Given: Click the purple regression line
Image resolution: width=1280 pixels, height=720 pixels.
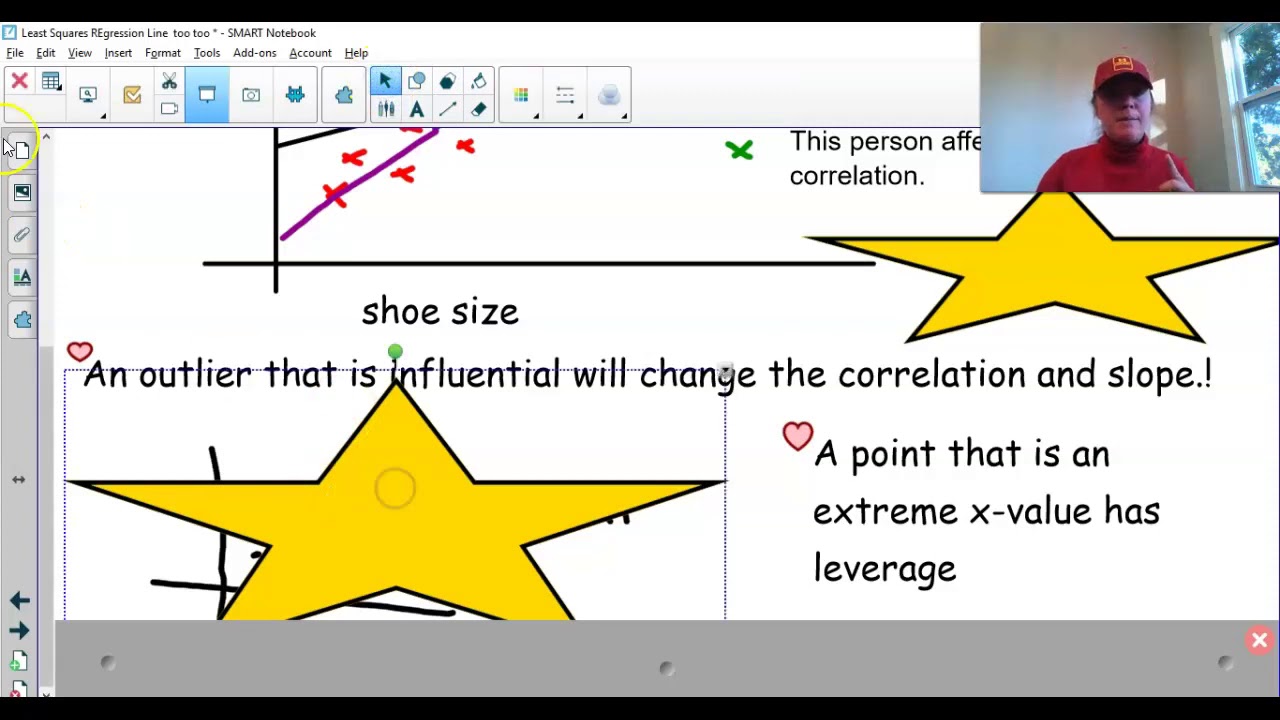Looking at the screenshot, I should tap(358, 185).
